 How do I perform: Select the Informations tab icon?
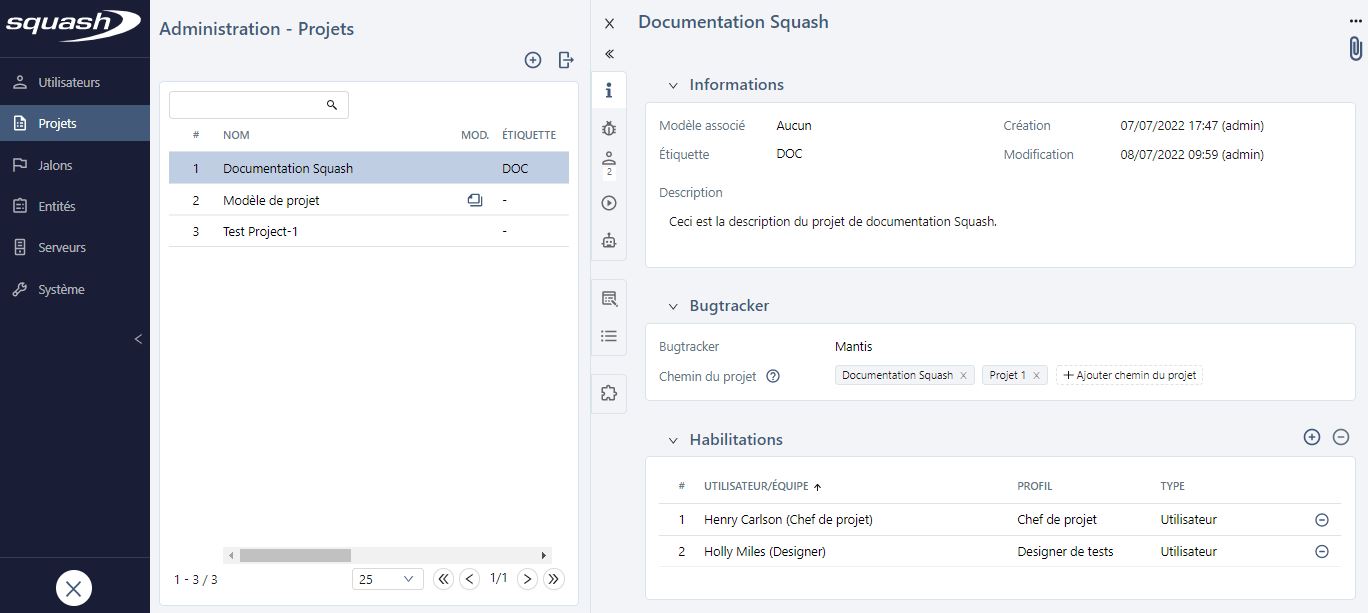pyautogui.click(x=609, y=89)
